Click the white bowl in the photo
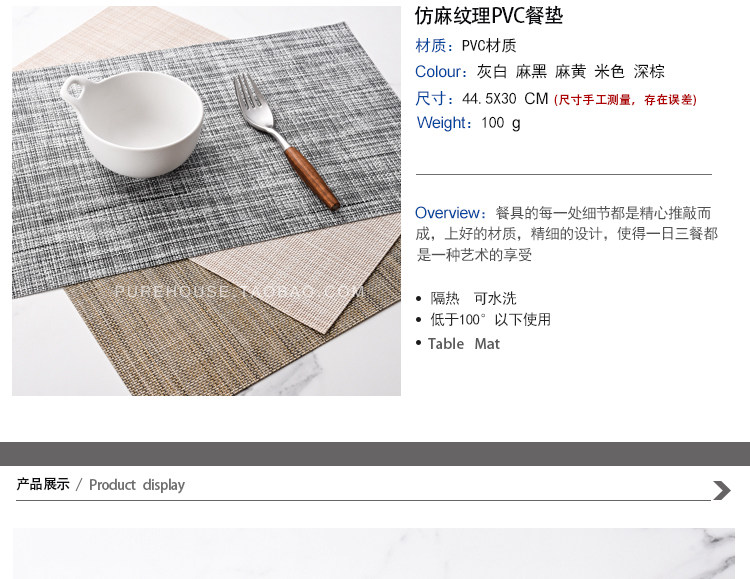This screenshot has width=750, height=579. pyautogui.click(x=132, y=123)
